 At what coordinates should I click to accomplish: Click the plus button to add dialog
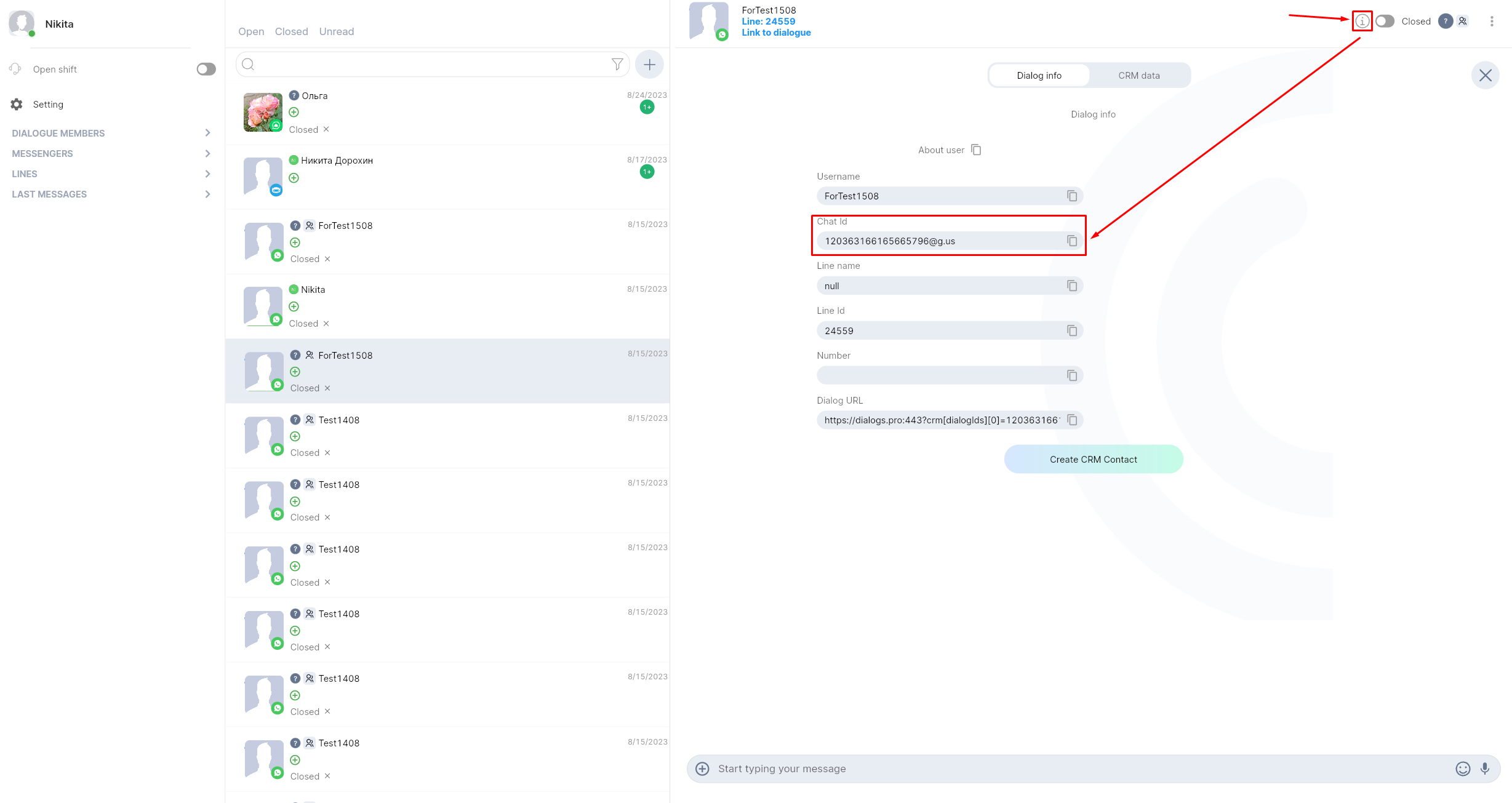tap(649, 65)
